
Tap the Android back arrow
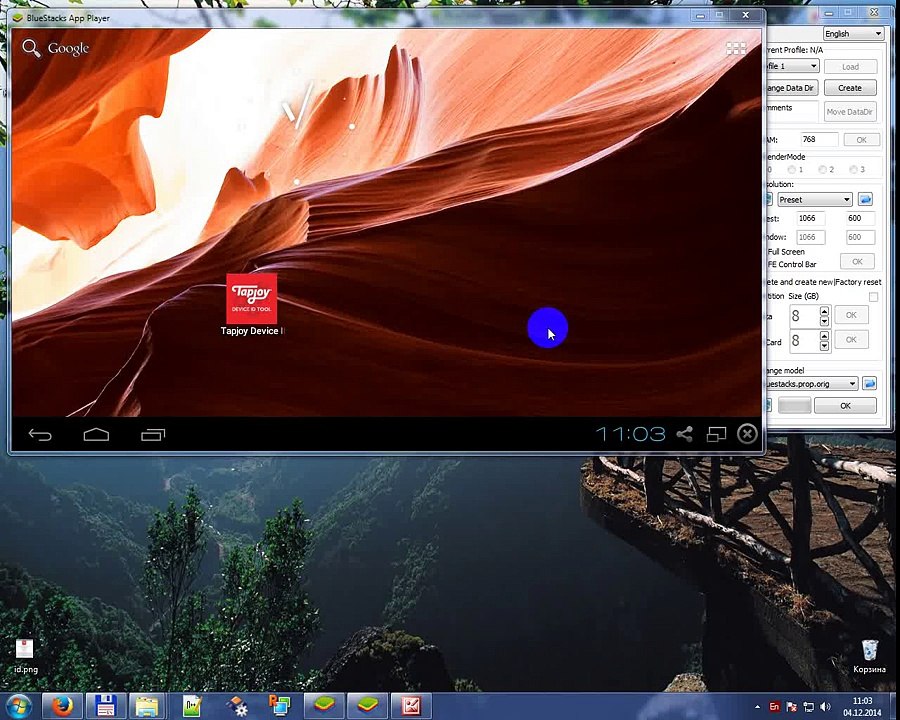40,435
